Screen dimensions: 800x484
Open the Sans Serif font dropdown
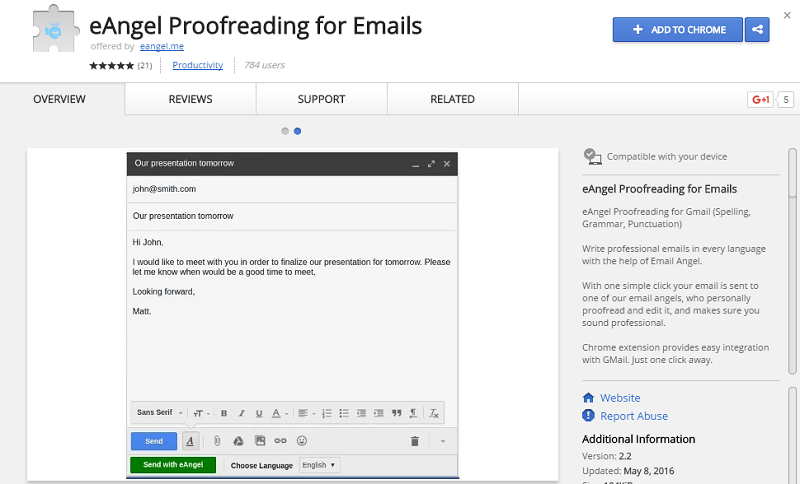160,413
